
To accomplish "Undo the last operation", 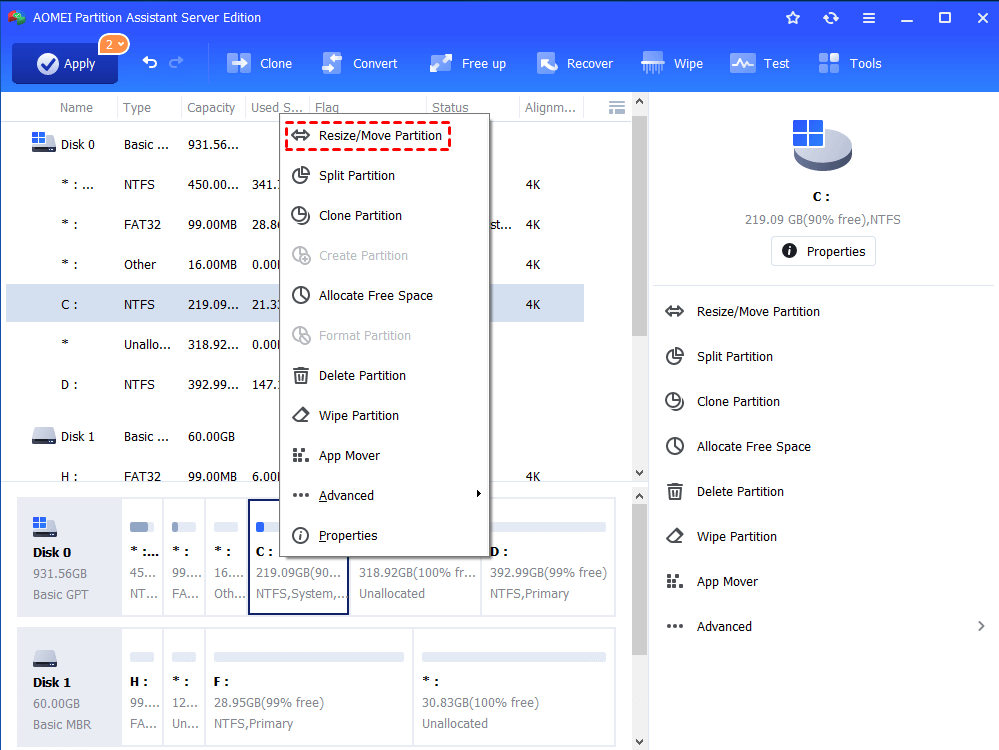I will click(150, 62).
